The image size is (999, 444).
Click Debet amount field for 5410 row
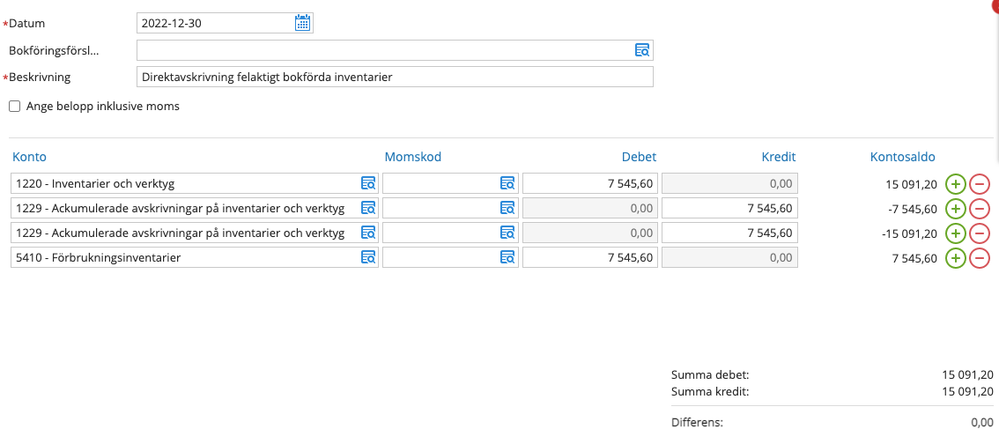pyautogui.click(x=590, y=258)
